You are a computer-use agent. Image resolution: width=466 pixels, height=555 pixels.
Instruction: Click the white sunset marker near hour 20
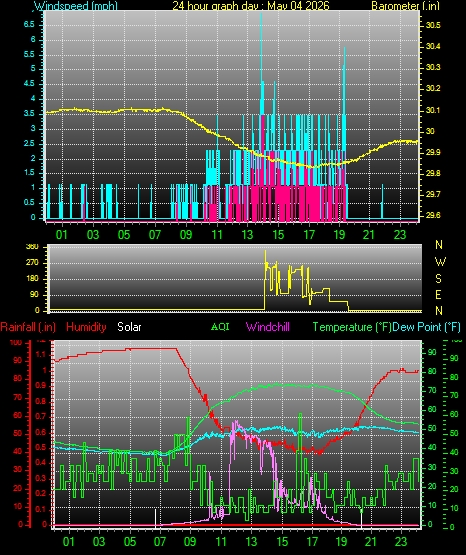click(x=361, y=519)
